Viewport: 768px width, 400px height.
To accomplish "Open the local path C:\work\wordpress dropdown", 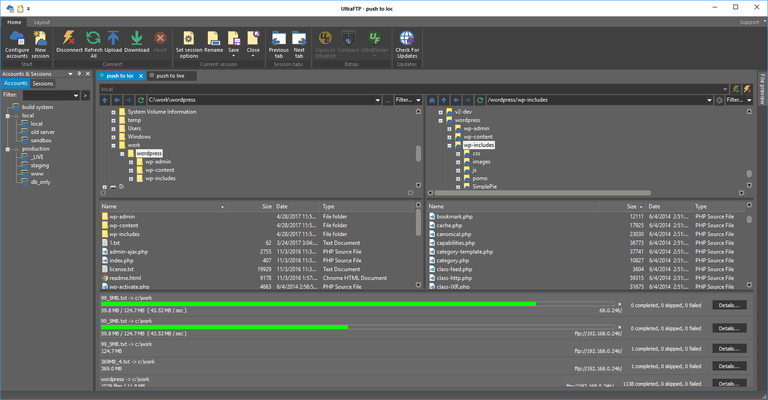I will (378, 100).
